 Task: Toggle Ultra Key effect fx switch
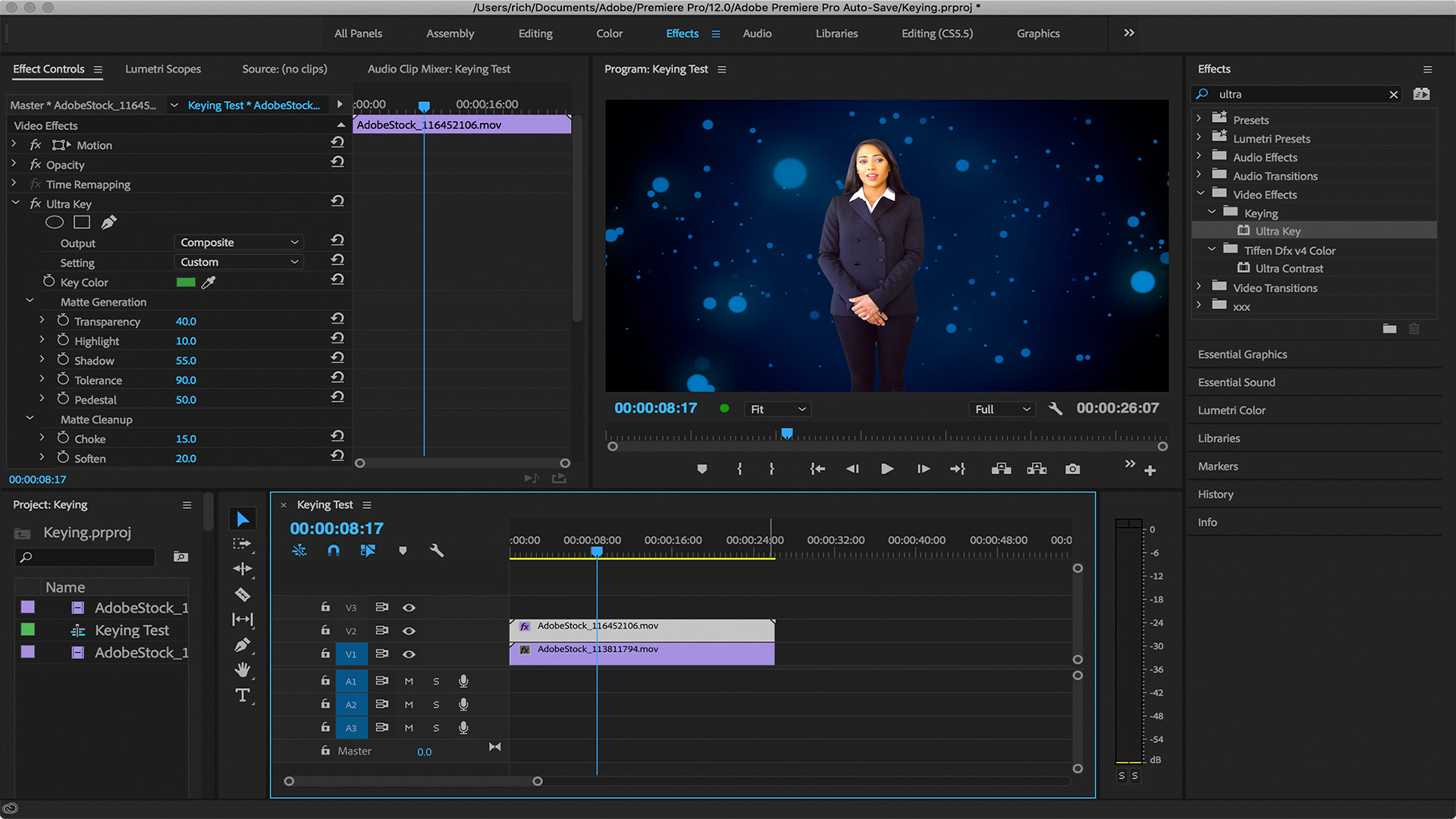click(36, 203)
